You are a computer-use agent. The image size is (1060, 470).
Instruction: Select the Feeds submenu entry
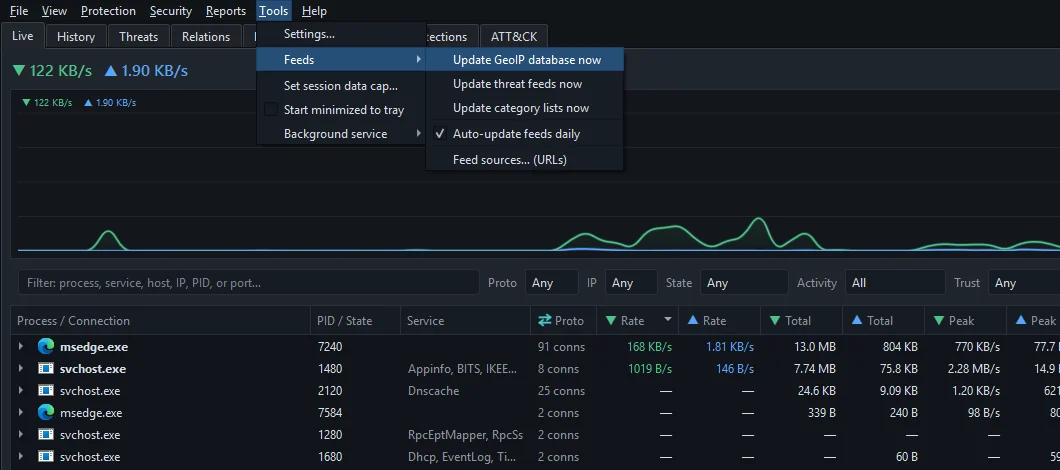[340, 60]
